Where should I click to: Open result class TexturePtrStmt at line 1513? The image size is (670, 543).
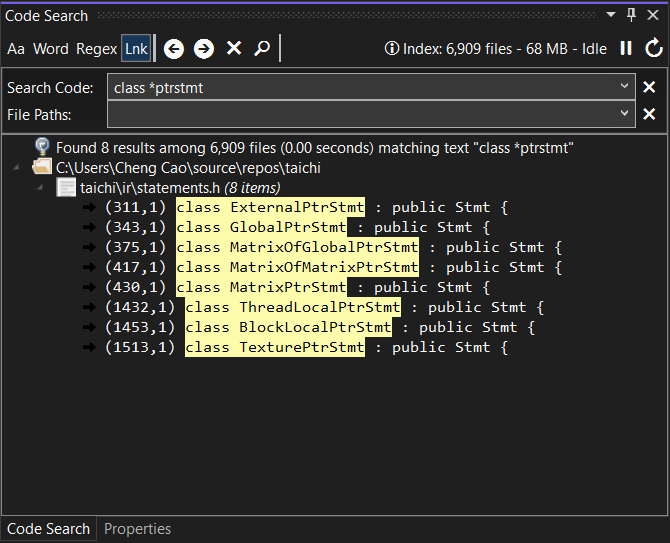(306, 348)
